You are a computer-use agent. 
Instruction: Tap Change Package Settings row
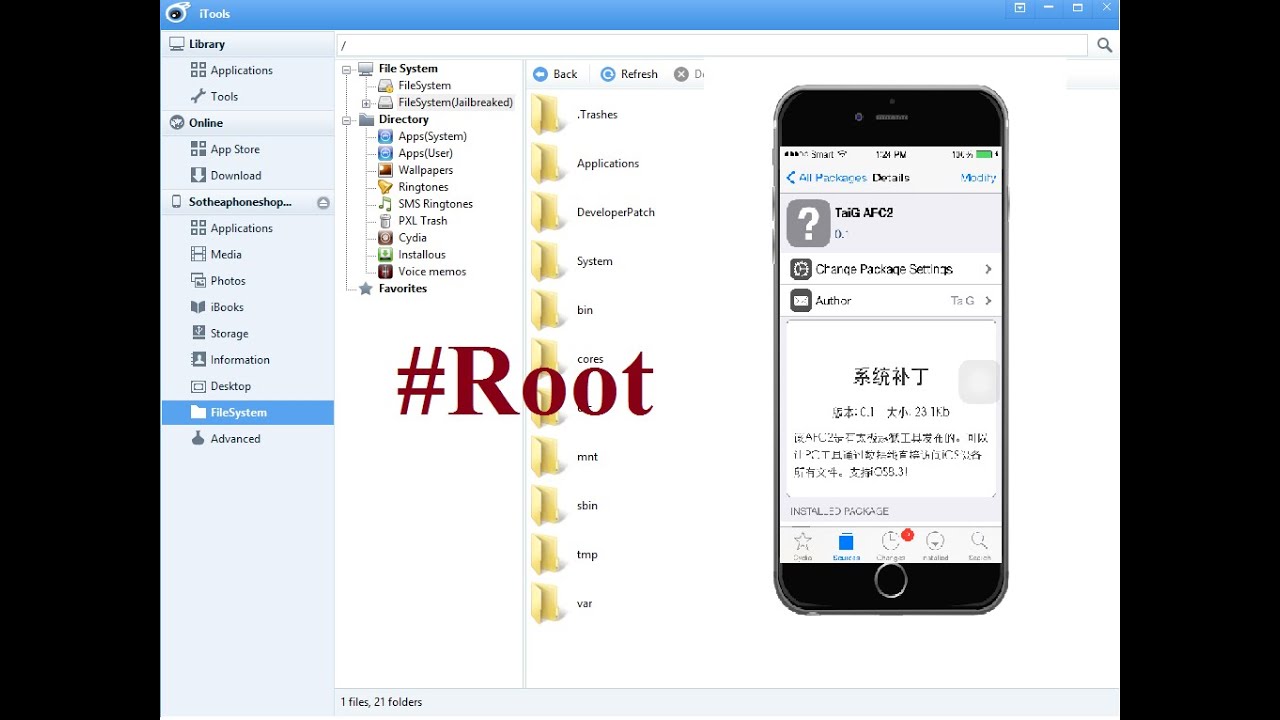(890, 269)
